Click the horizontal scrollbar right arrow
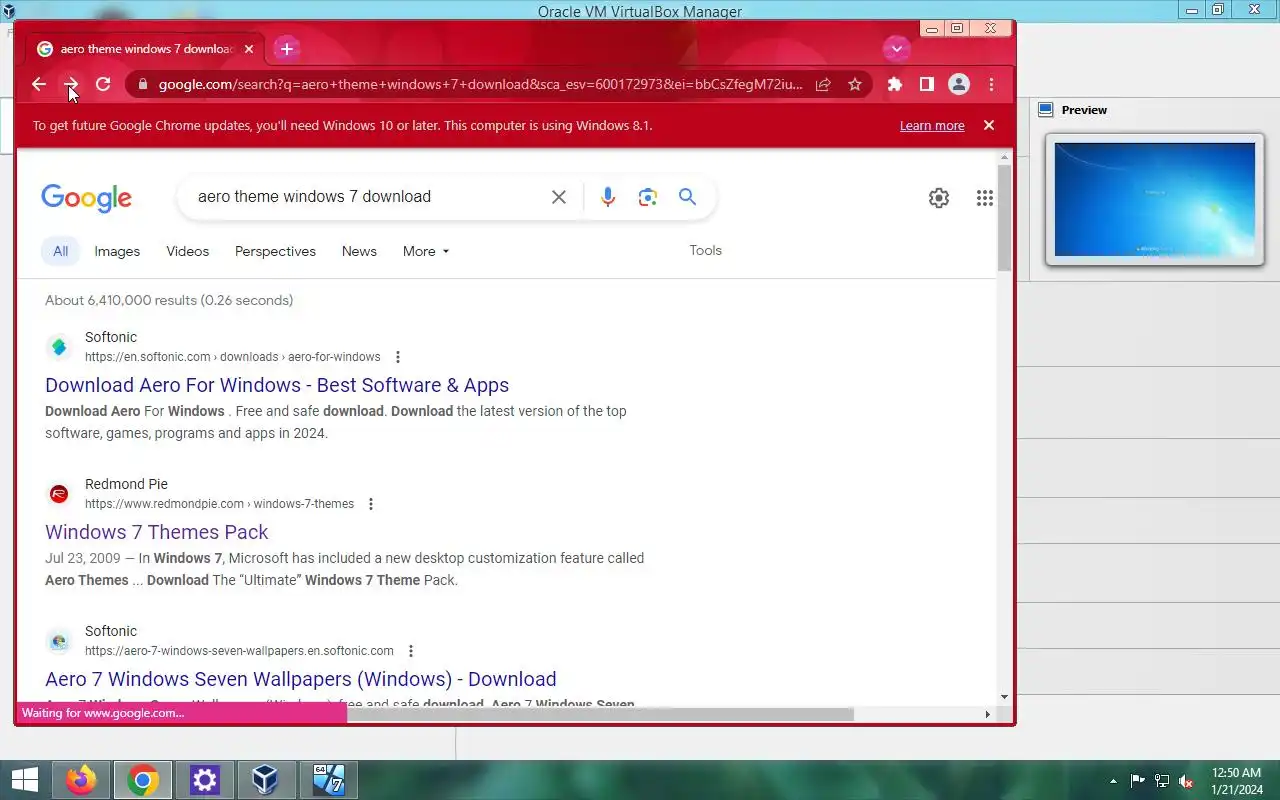The width and height of the screenshot is (1280, 800). click(x=988, y=714)
